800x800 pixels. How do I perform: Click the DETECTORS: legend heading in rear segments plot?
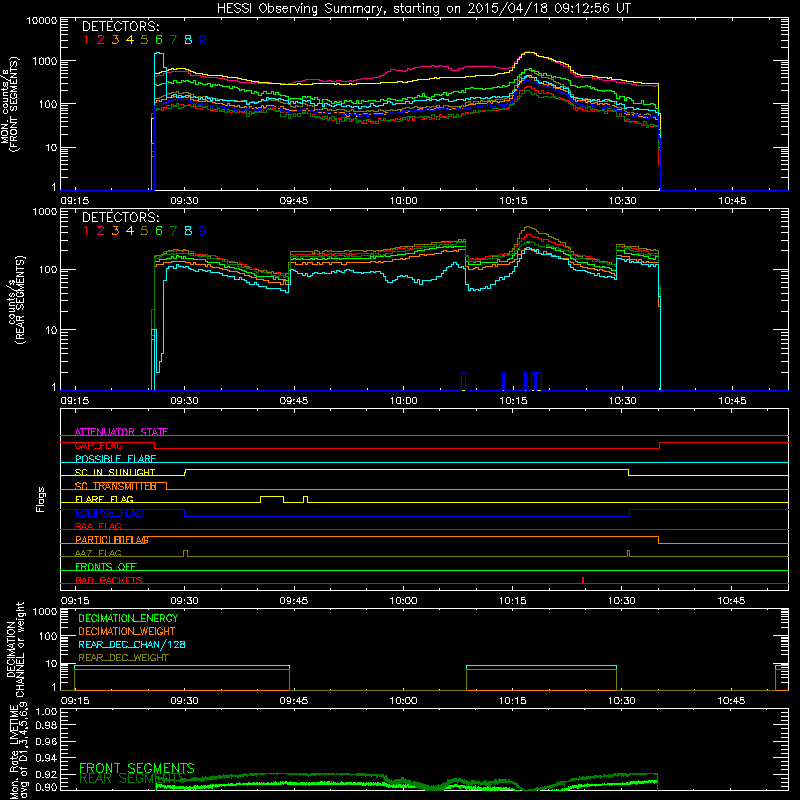[x=121, y=217]
